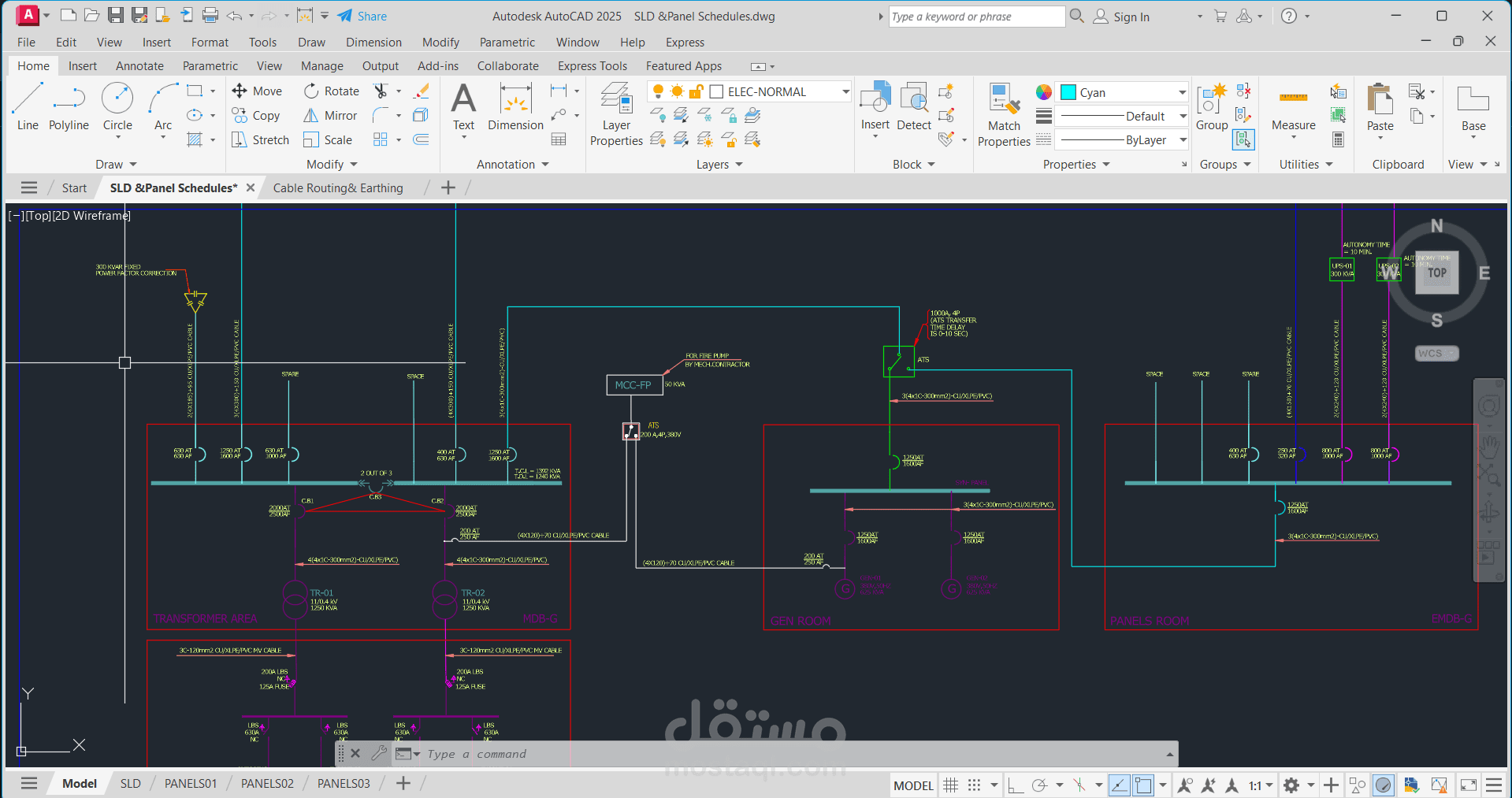The height and width of the screenshot is (798, 1512).
Task: Expand the Modify panel
Action: tap(332, 164)
